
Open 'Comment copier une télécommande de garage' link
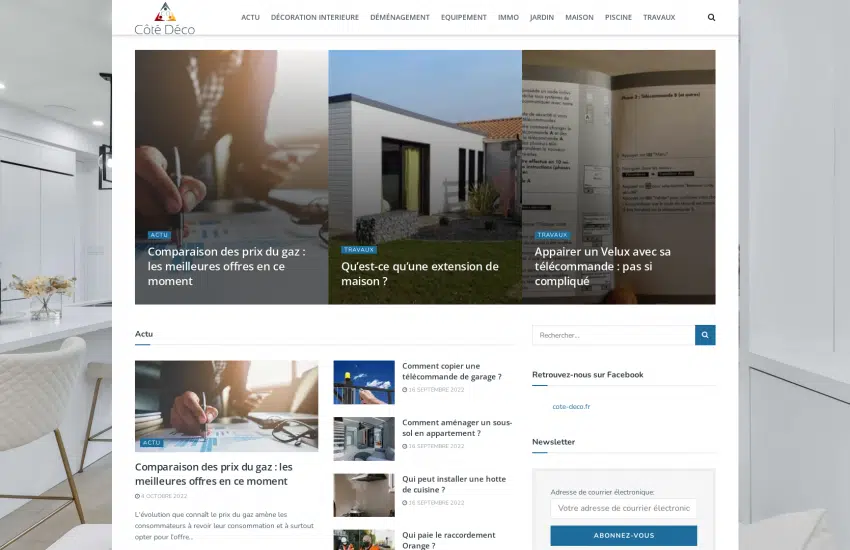coord(452,371)
